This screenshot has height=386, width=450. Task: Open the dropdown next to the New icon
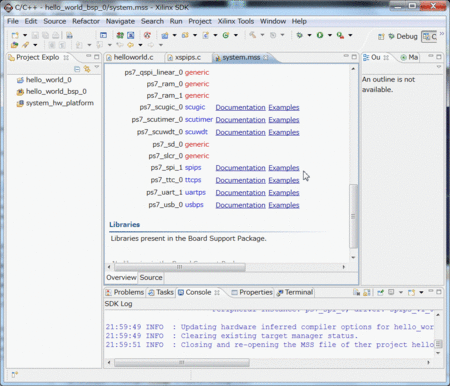click(x=25, y=35)
